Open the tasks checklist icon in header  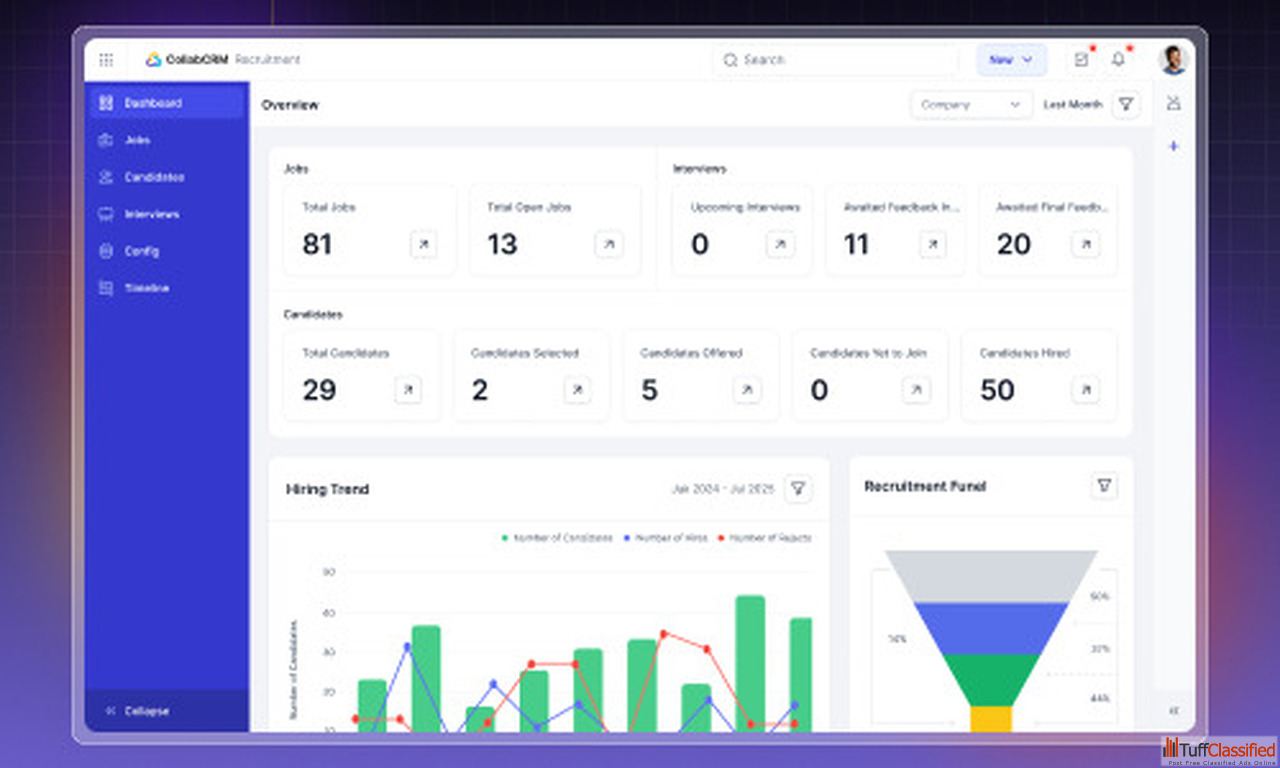pyautogui.click(x=1081, y=60)
